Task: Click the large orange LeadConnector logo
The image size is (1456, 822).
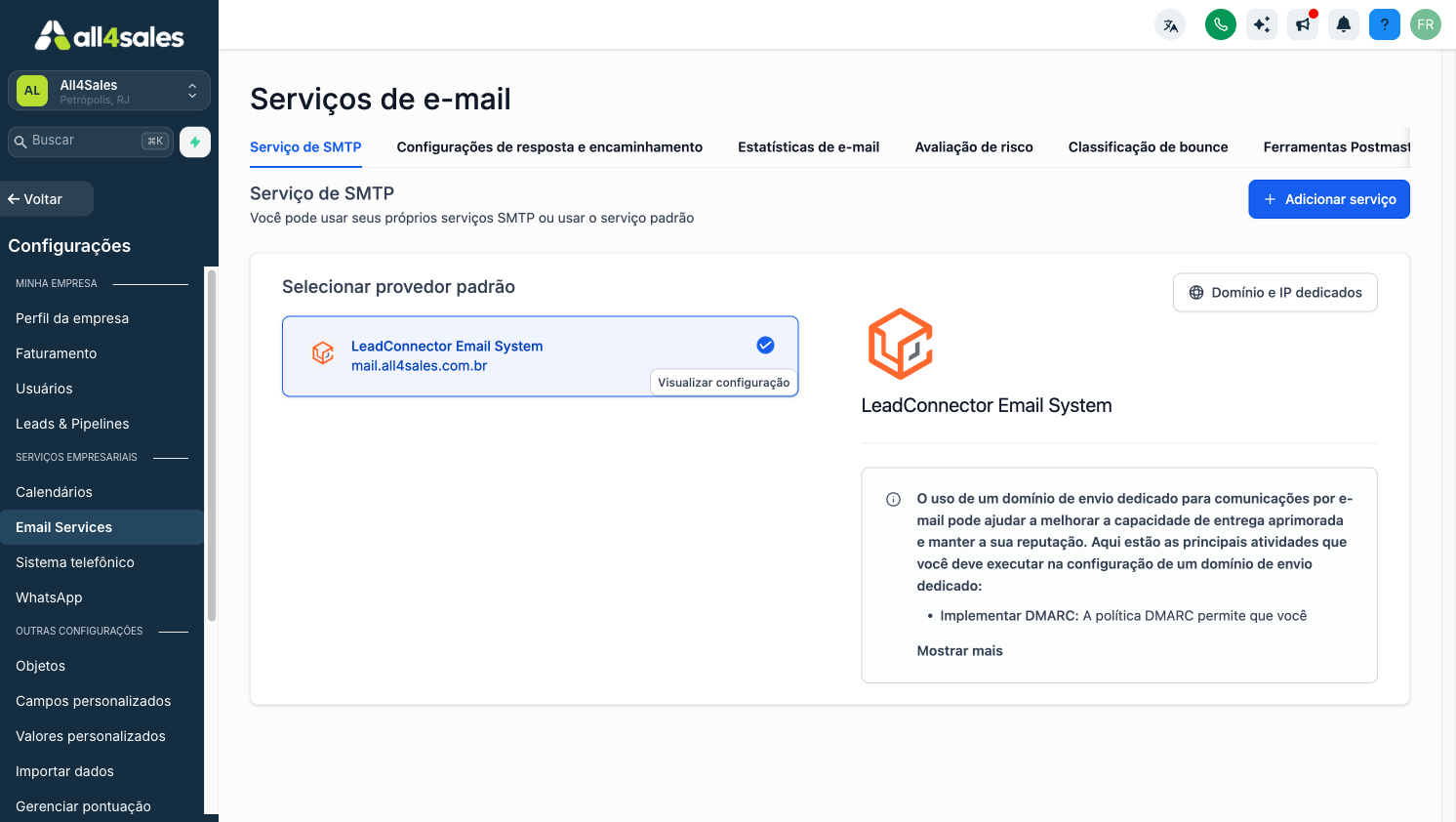Action: coord(901,344)
